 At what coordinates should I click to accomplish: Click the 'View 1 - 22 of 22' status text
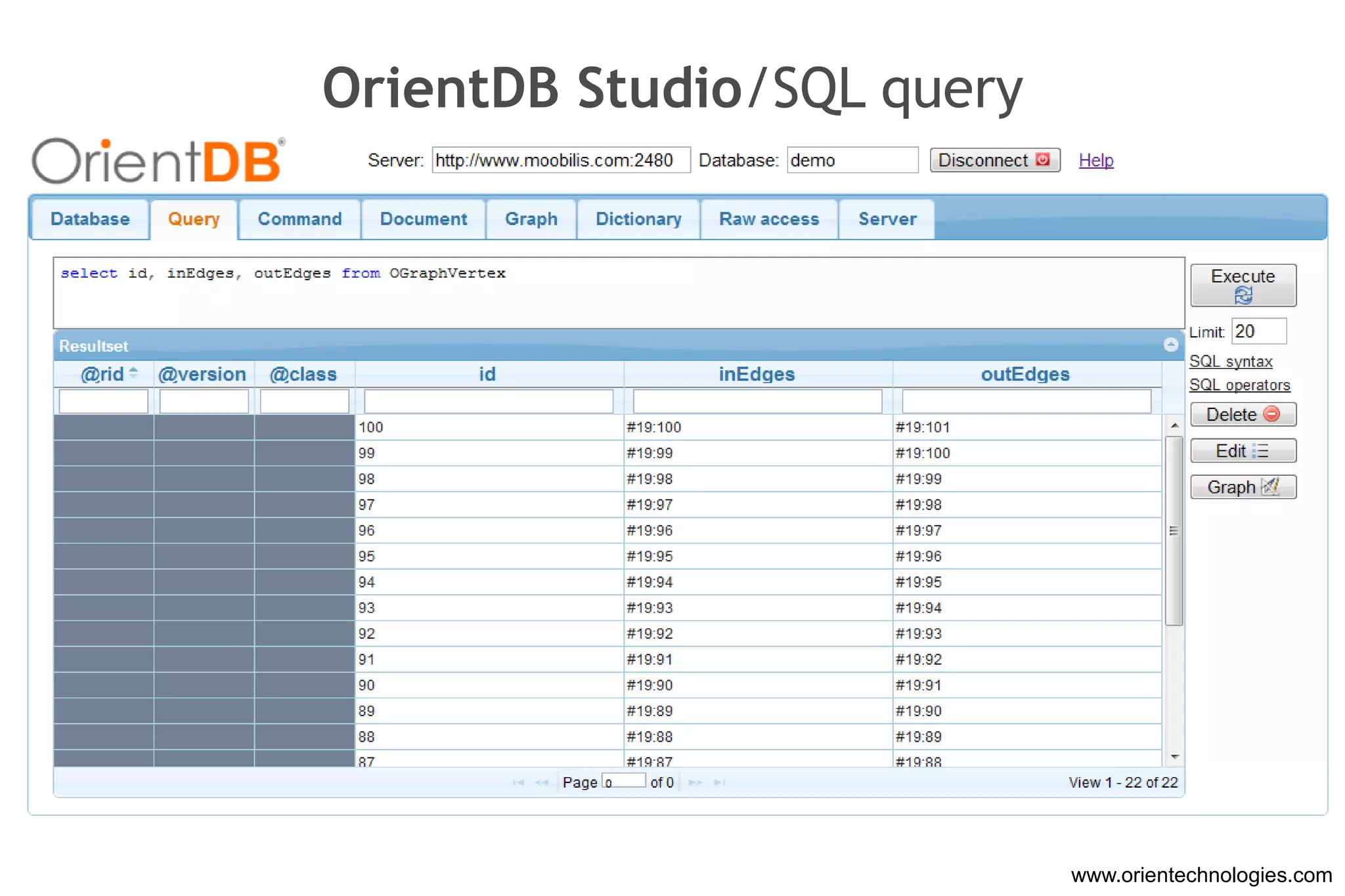[x=1123, y=782]
